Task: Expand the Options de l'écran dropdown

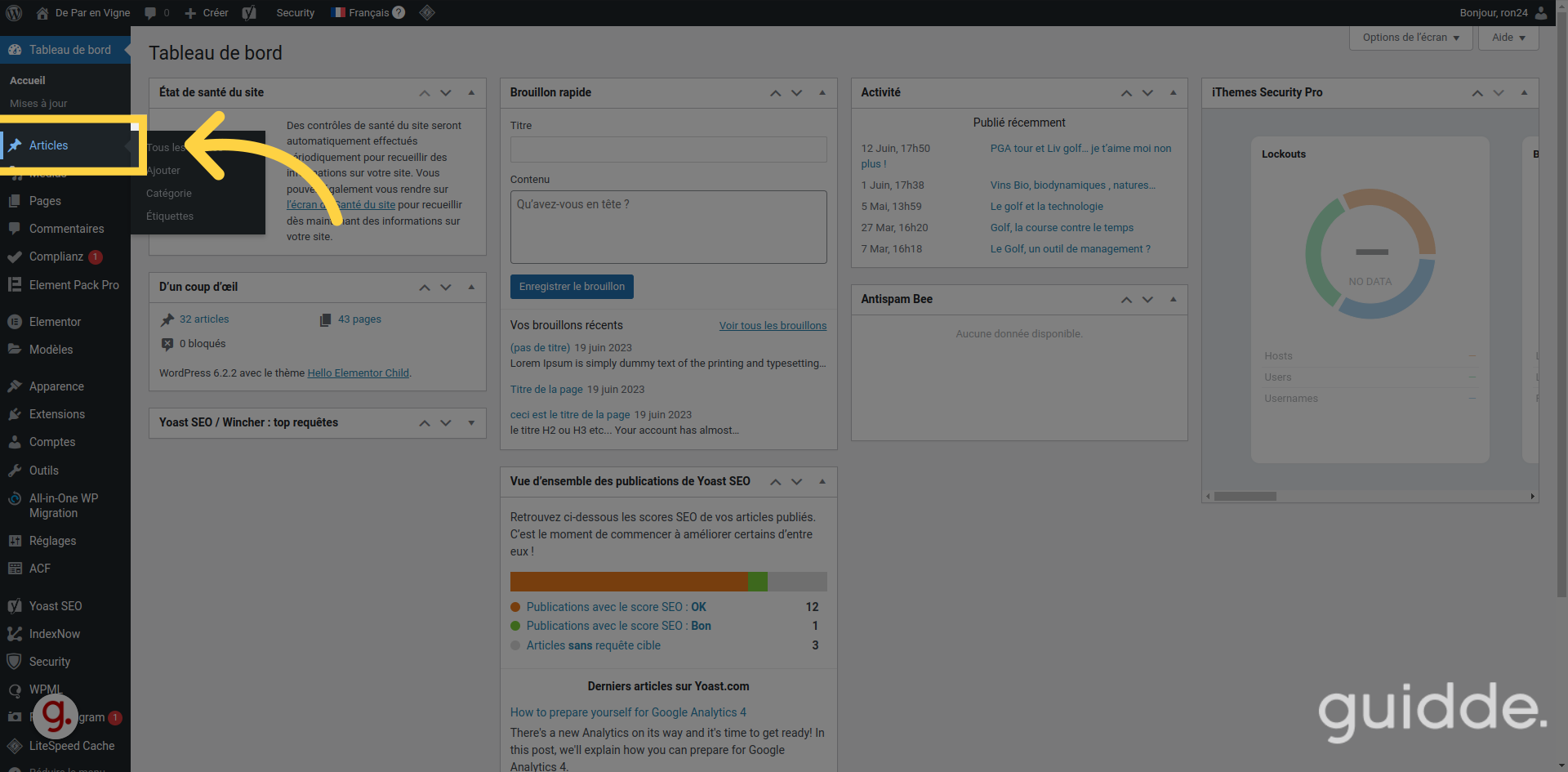Action: click(1410, 38)
